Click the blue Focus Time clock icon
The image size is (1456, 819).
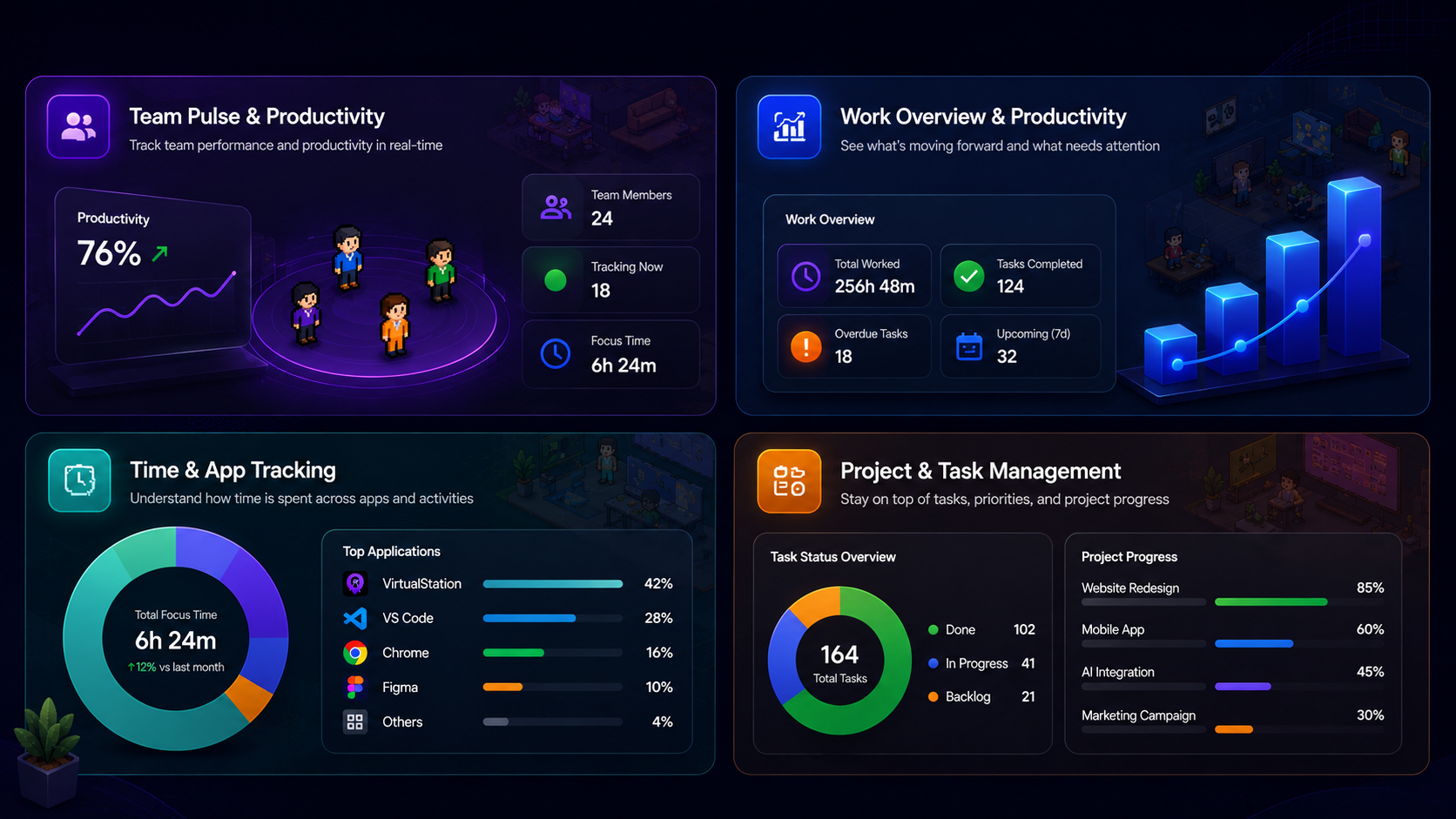click(x=556, y=353)
